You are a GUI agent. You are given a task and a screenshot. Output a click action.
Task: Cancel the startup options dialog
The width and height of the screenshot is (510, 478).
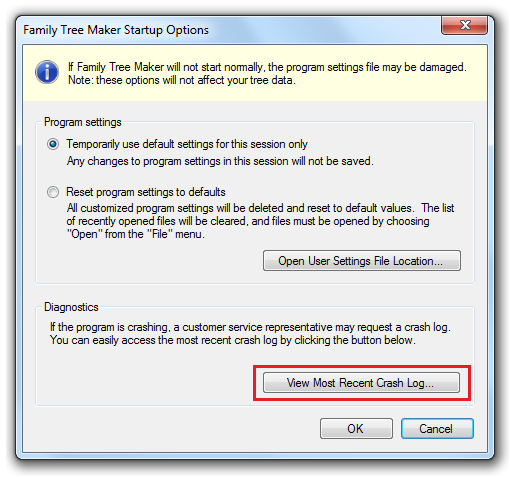coord(437,429)
